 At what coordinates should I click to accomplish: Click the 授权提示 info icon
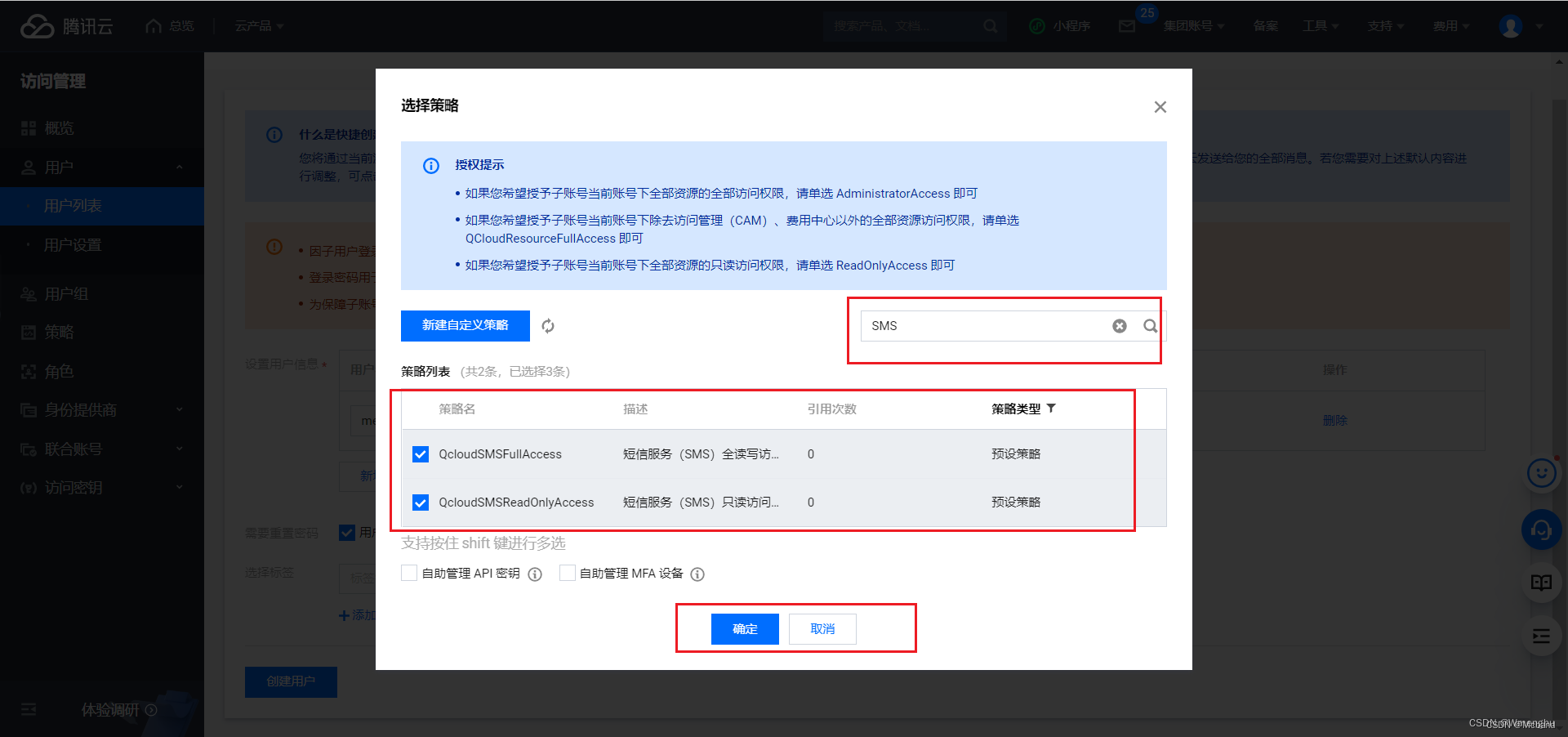[x=431, y=166]
